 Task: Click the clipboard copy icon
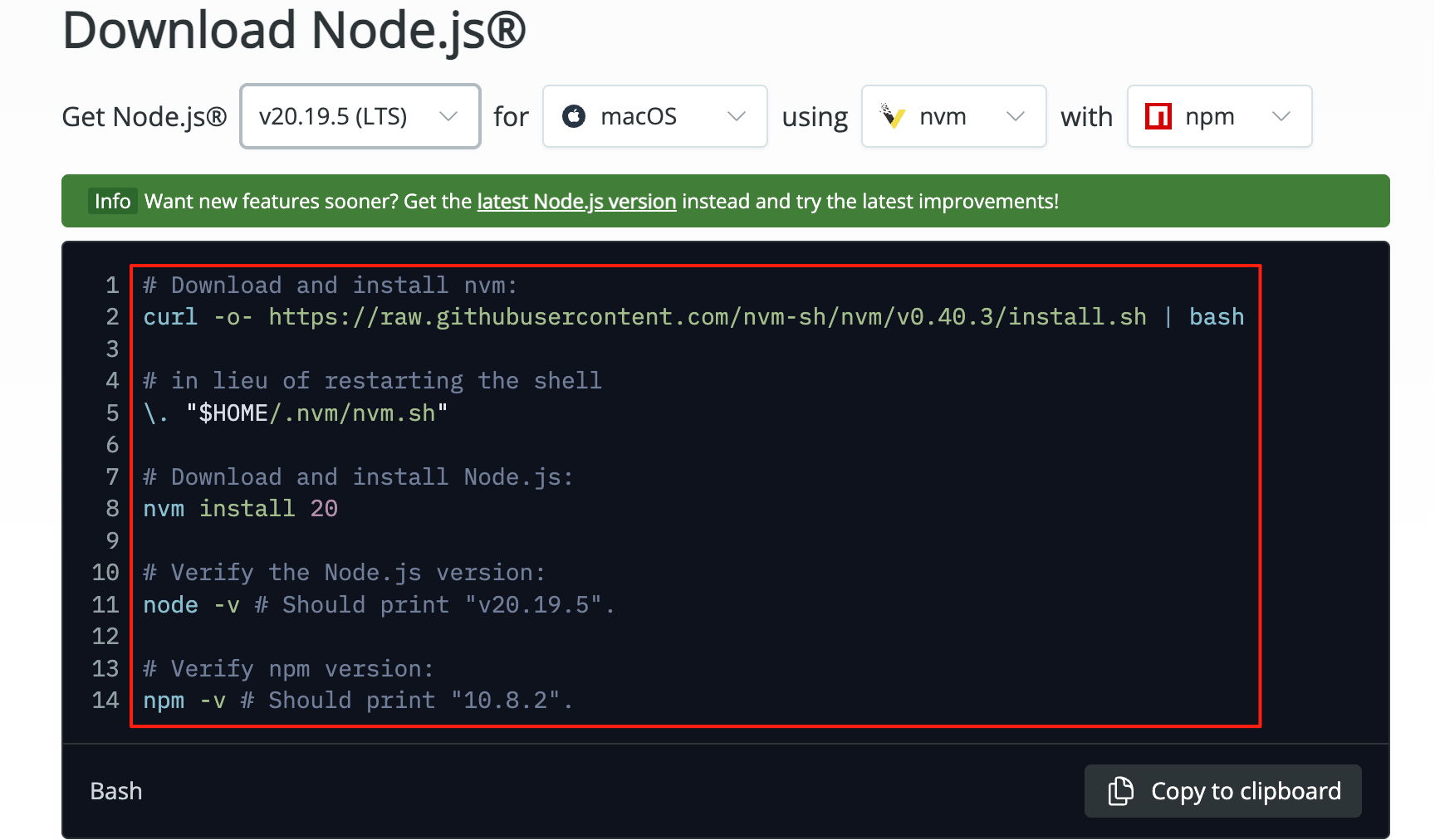click(x=1120, y=791)
